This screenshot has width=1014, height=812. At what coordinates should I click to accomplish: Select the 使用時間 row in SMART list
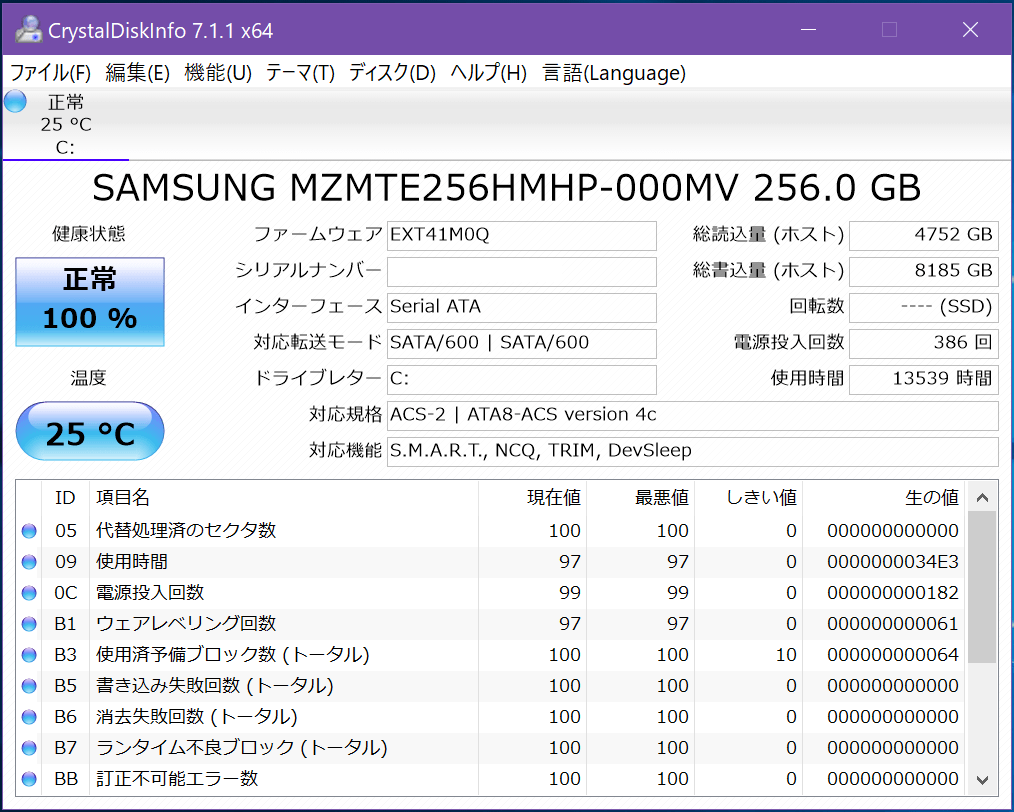pos(491,562)
